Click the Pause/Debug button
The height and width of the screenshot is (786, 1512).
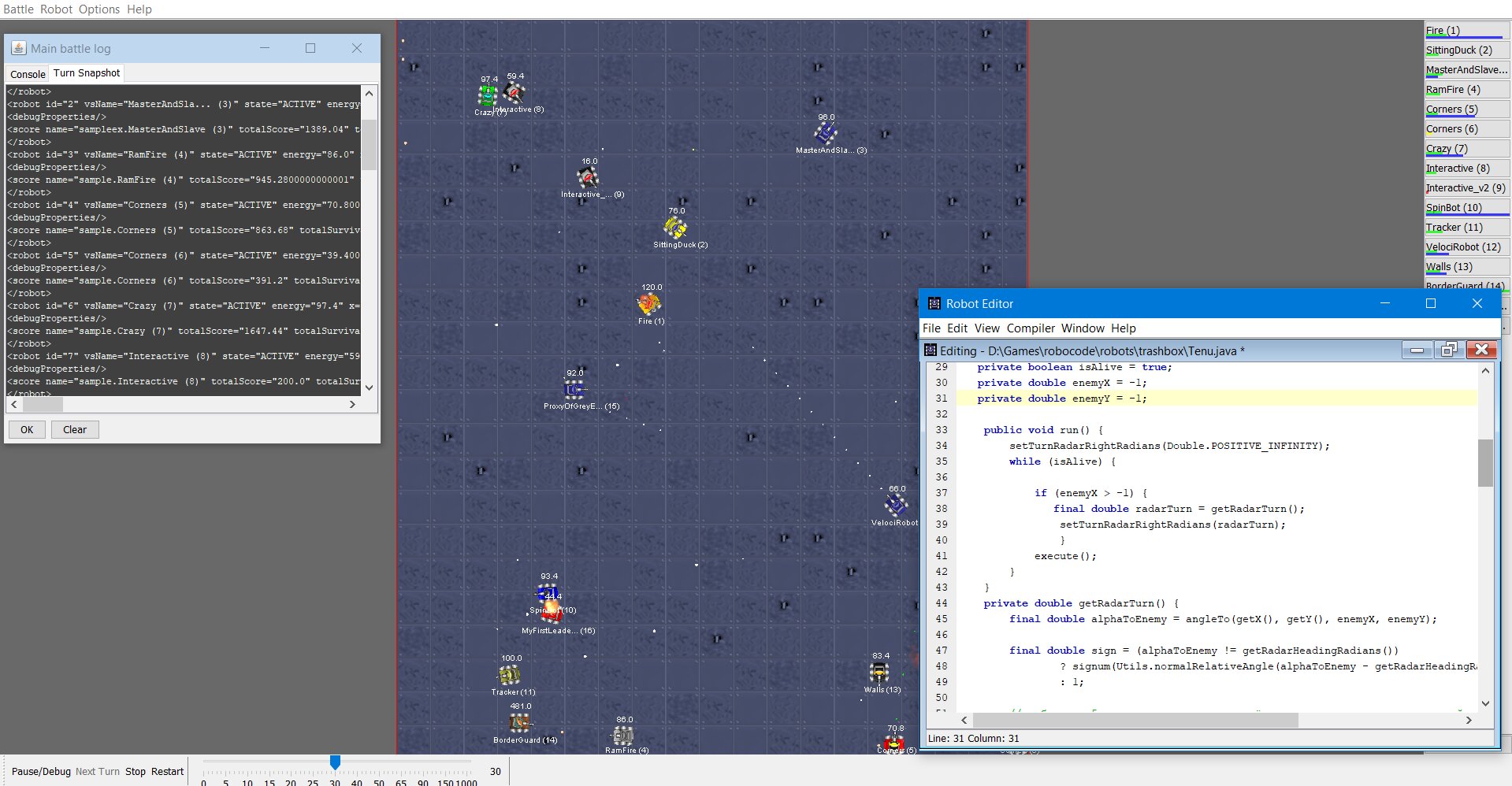(x=41, y=771)
